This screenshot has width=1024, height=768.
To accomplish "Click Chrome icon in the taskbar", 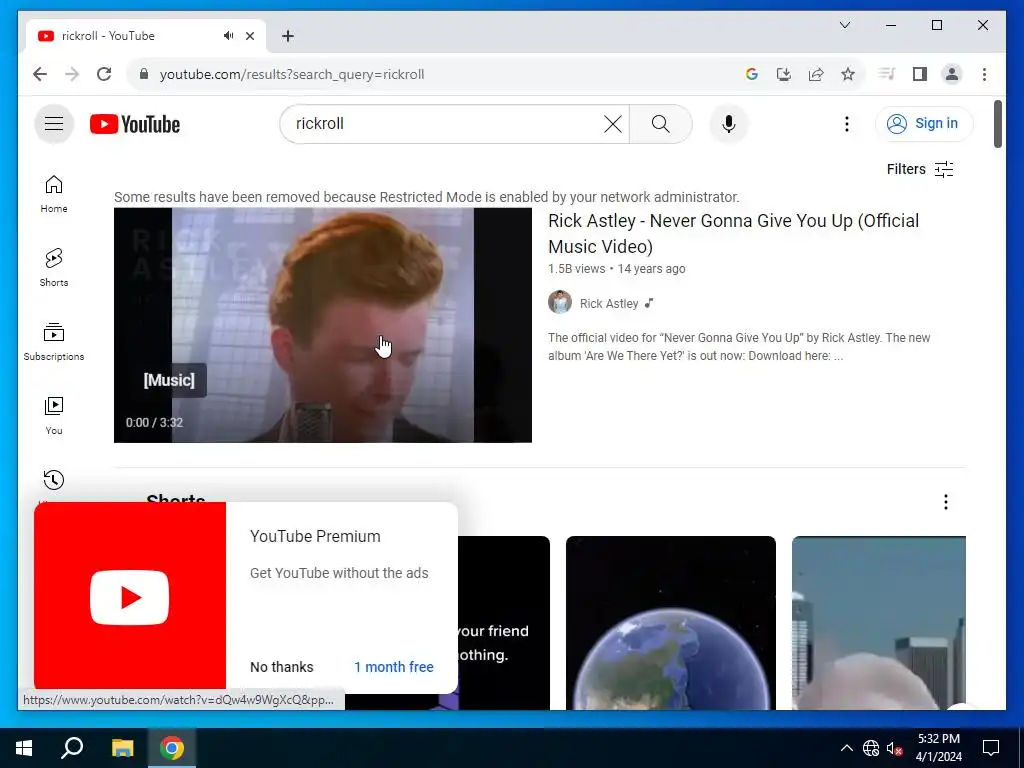I will (172, 748).
